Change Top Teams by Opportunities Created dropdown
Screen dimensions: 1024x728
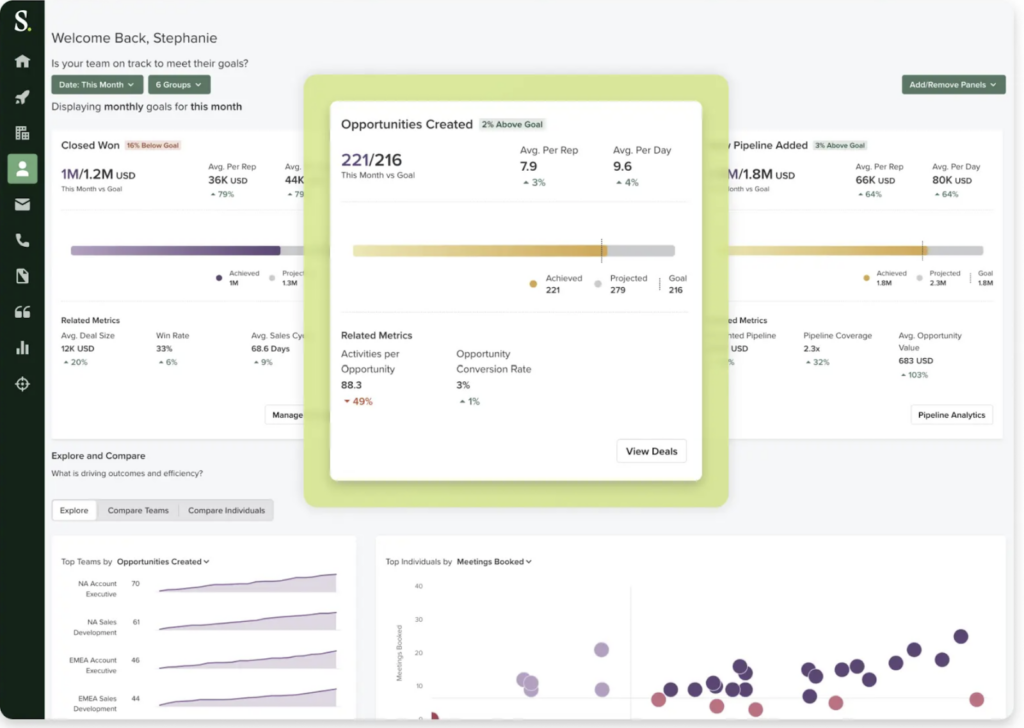point(163,562)
